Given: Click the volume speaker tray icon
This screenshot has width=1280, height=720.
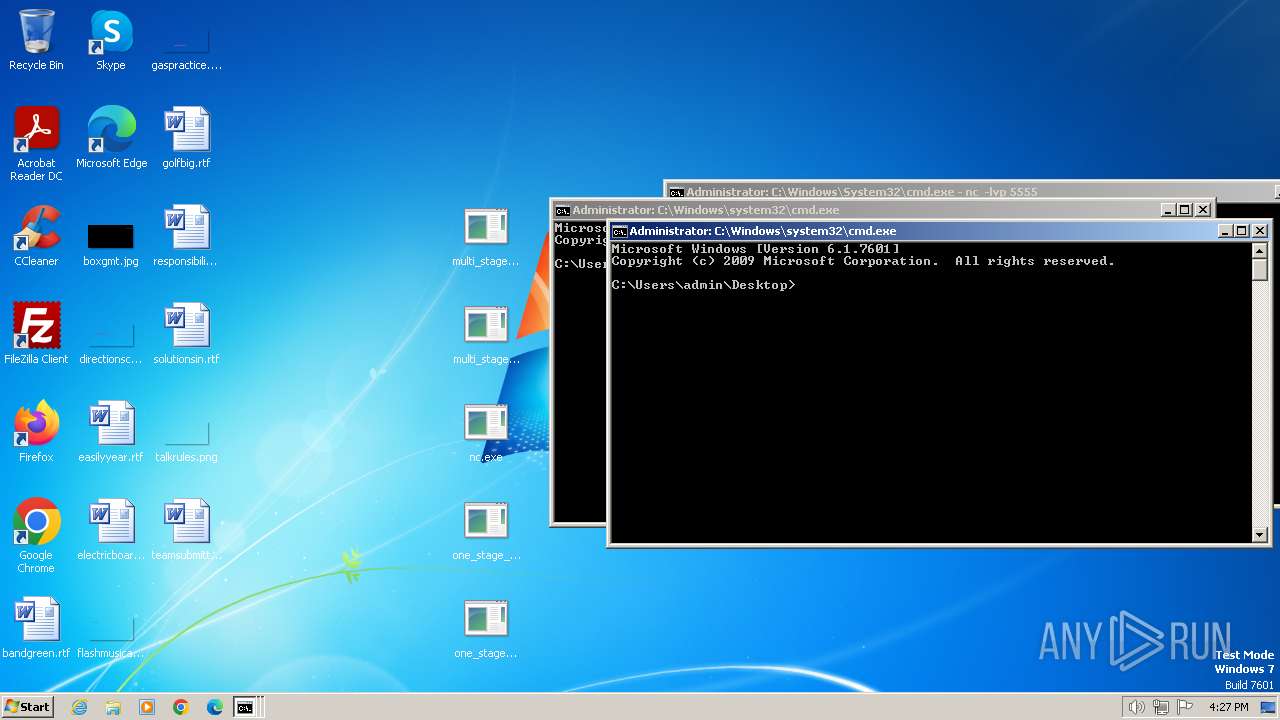Looking at the screenshot, I should pos(1137,707).
